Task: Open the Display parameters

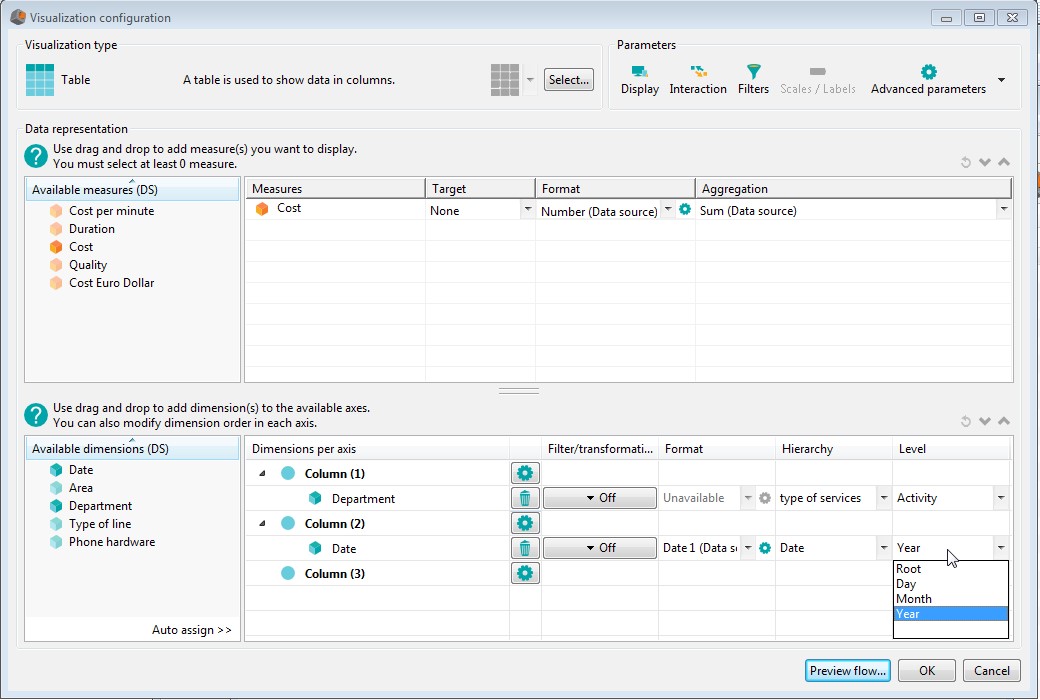Action: click(639, 80)
